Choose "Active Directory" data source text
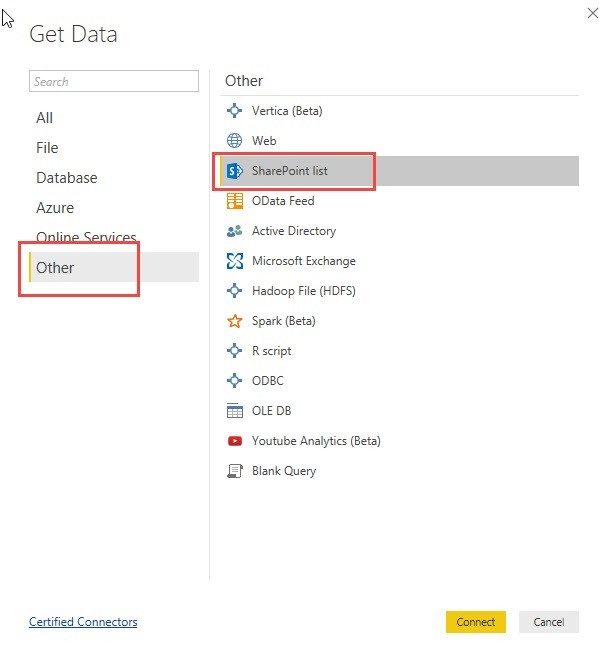Screen dimensions: 609x662 point(294,231)
